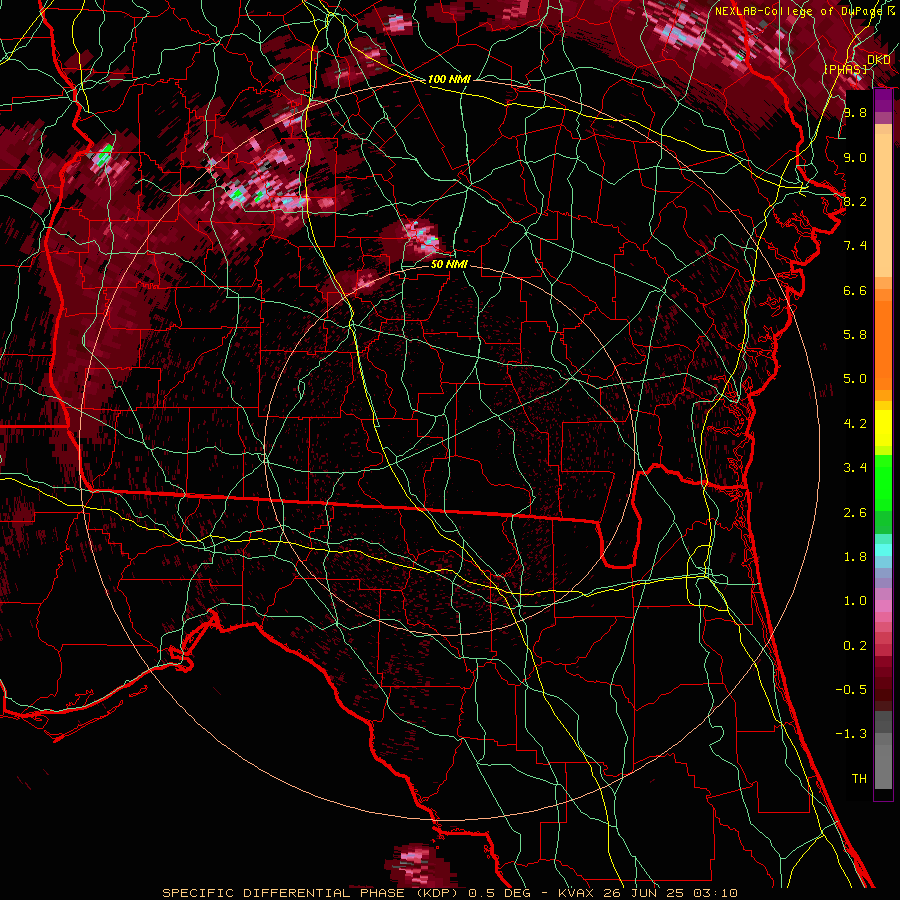Pick the purple swatch on the color bar
Image resolution: width=900 pixels, height=900 pixels.
tap(883, 101)
